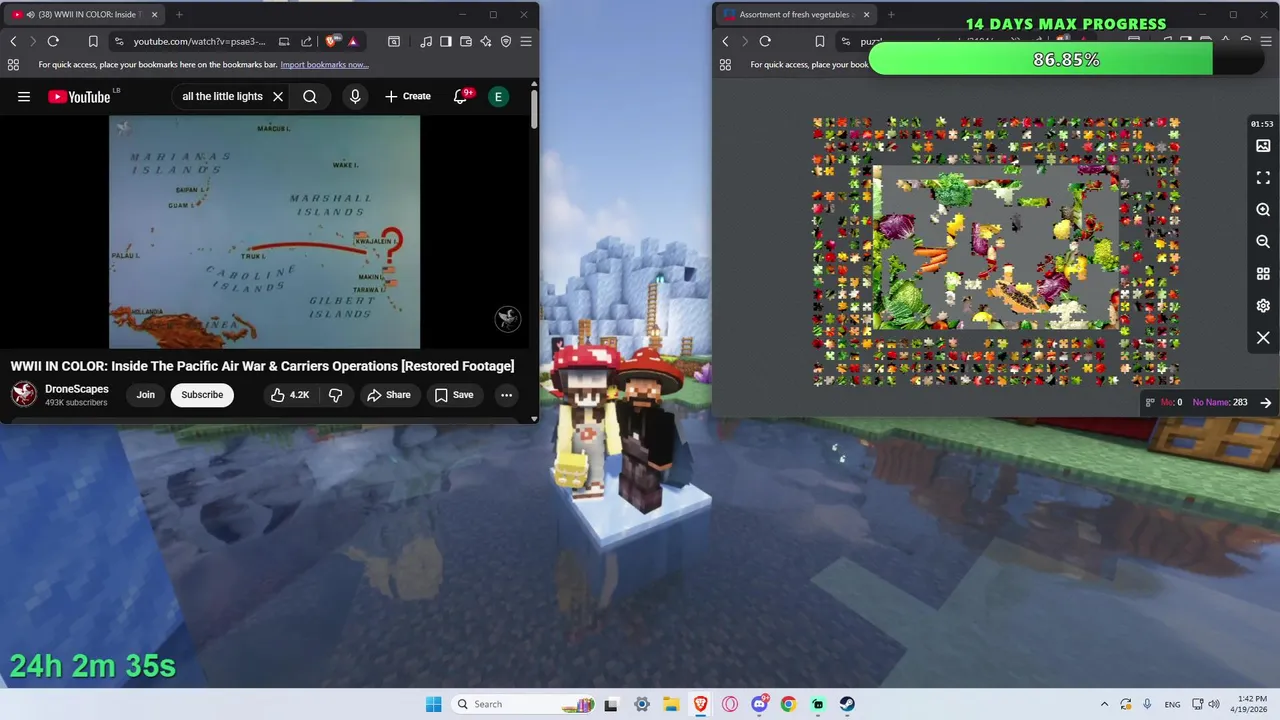Open Brave main menu in puzzle window
Viewport: 1280px width, 720px height.
[x=1266, y=41]
